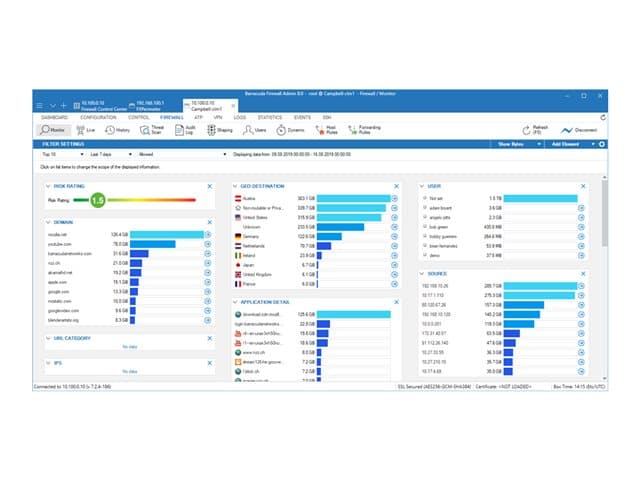
Task: Open the Users view
Action: [254, 130]
